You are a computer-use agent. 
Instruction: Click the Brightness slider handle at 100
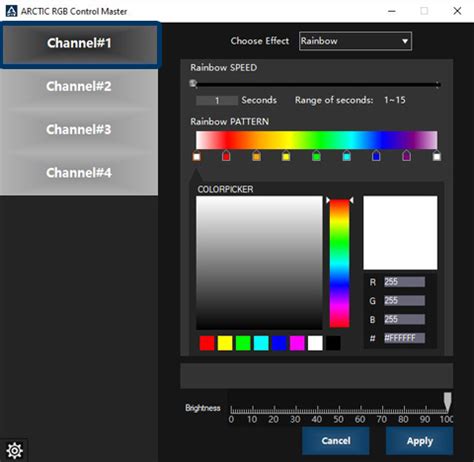click(447, 401)
